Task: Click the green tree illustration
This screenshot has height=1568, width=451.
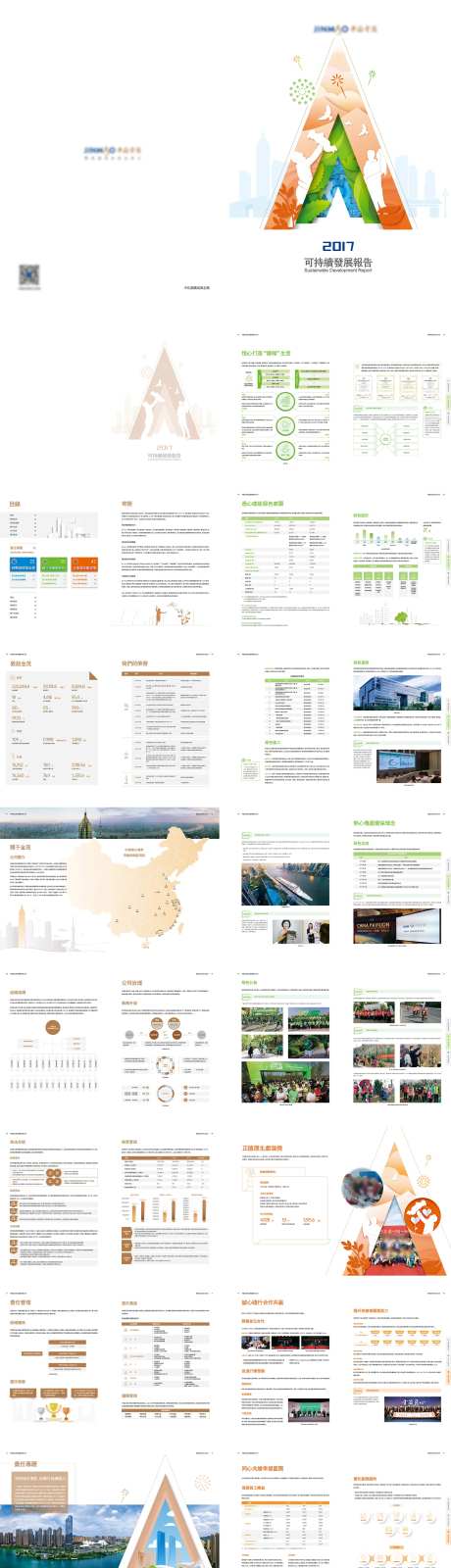Action: click(x=401, y=616)
